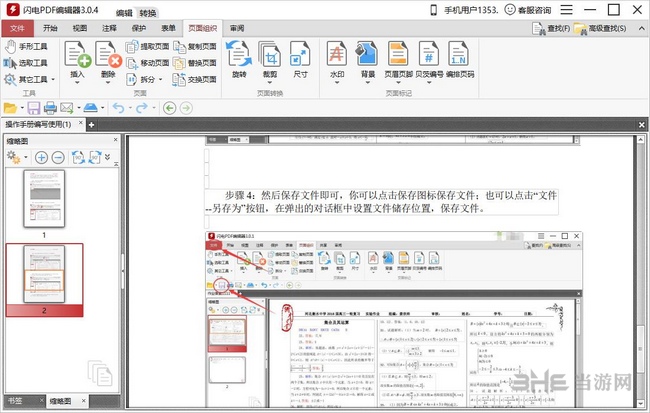Open Other tools (其它工具) menu
The height and width of the screenshot is (413, 650).
click(x=29, y=79)
